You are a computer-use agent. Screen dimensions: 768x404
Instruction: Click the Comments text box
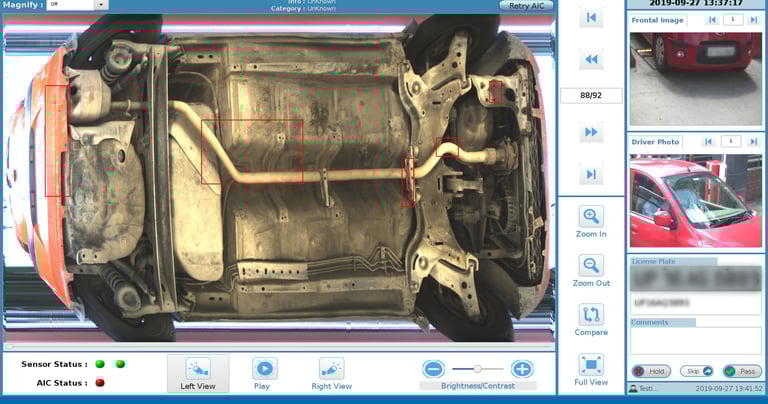coord(696,341)
